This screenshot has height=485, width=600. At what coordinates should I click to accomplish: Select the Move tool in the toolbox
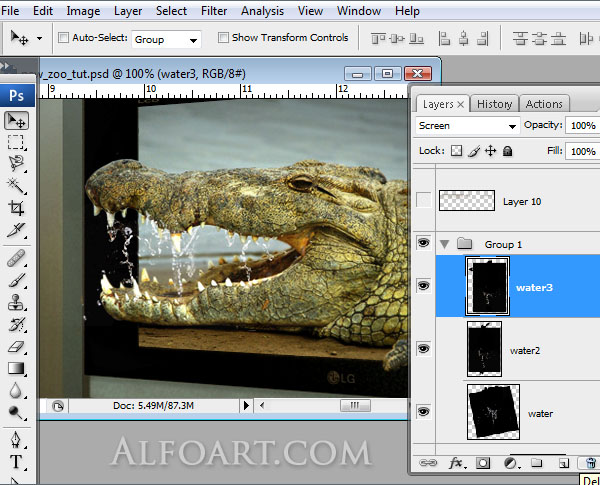pos(16,121)
